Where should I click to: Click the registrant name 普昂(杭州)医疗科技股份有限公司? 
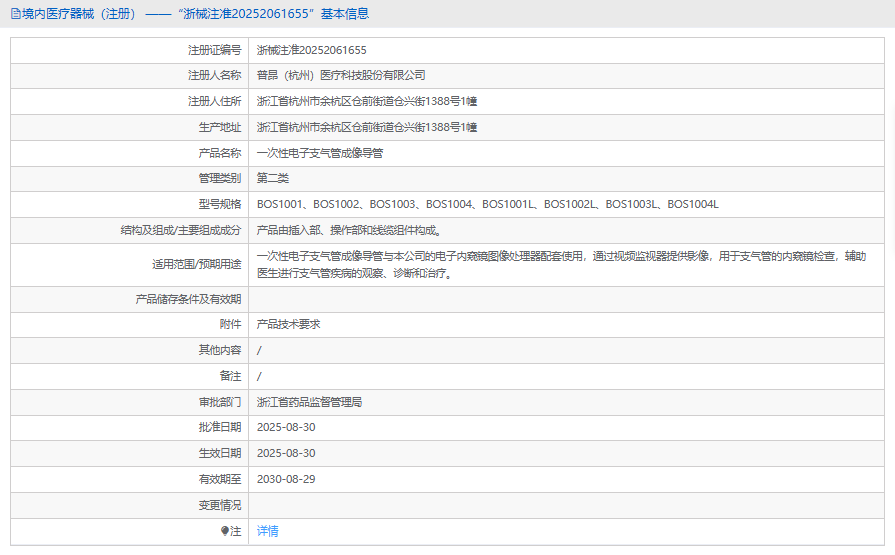point(341,75)
